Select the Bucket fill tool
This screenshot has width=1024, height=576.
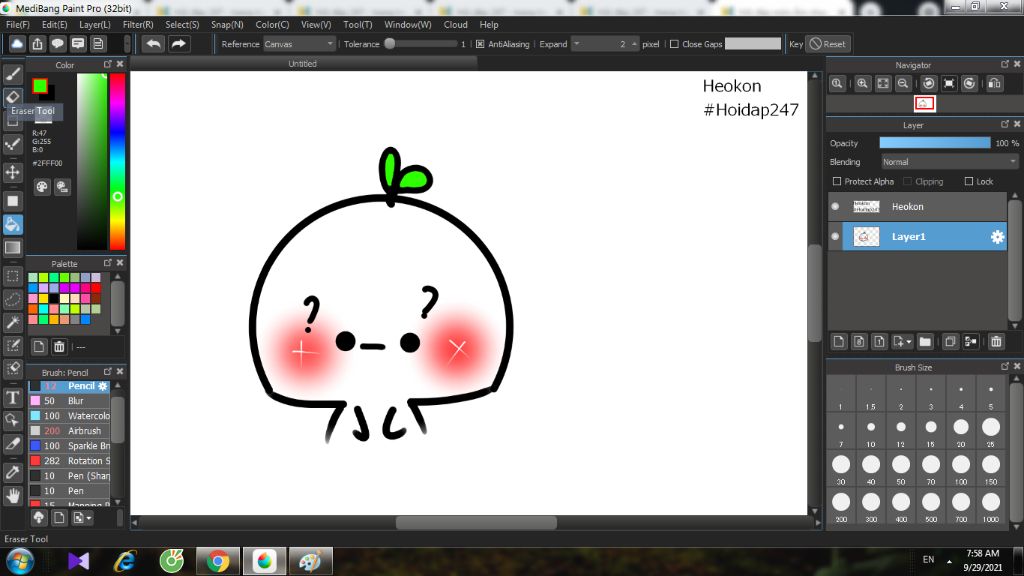point(12,225)
